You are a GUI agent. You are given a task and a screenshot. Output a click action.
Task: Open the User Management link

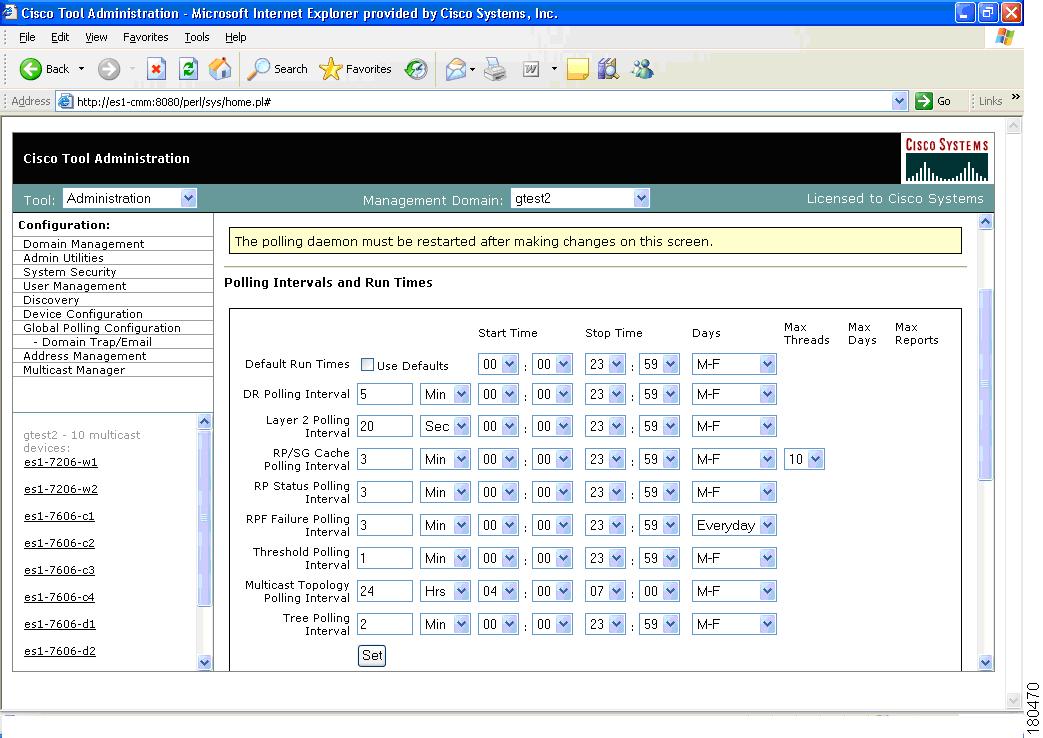click(x=74, y=286)
